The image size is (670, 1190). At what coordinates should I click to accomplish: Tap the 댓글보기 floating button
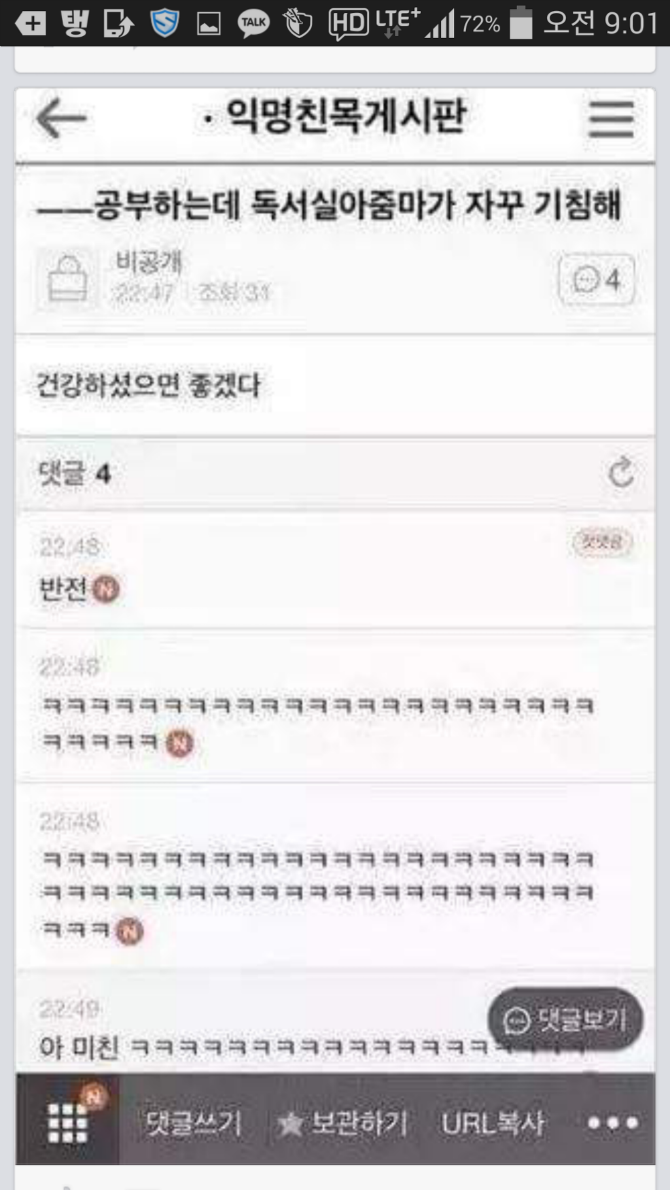pos(566,1019)
